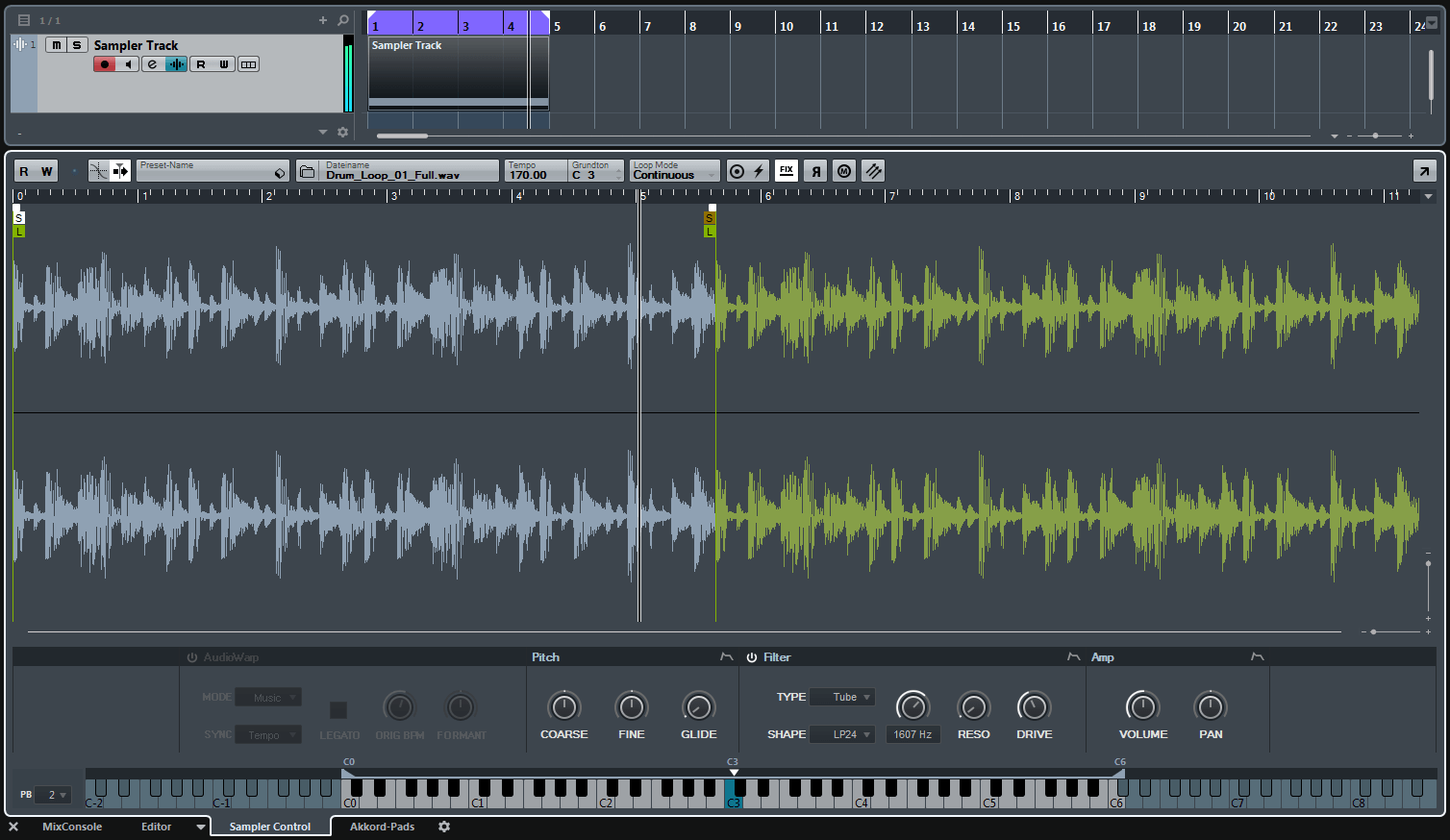1450x840 pixels.
Task: Toggle record enable on Sampler Track
Action: click(105, 64)
